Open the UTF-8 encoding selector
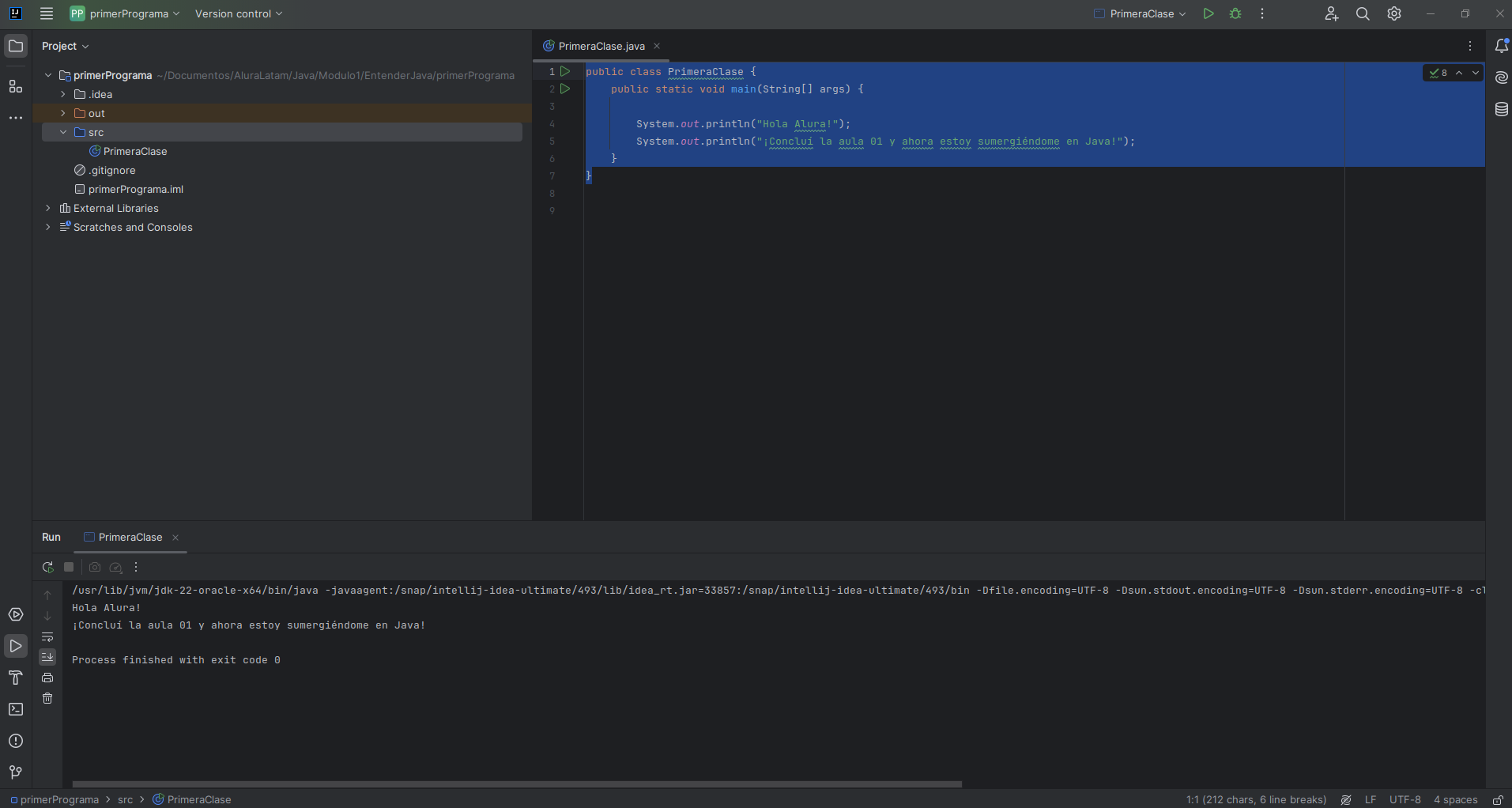Viewport: 1512px width, 808px height. click(1405, 799)
